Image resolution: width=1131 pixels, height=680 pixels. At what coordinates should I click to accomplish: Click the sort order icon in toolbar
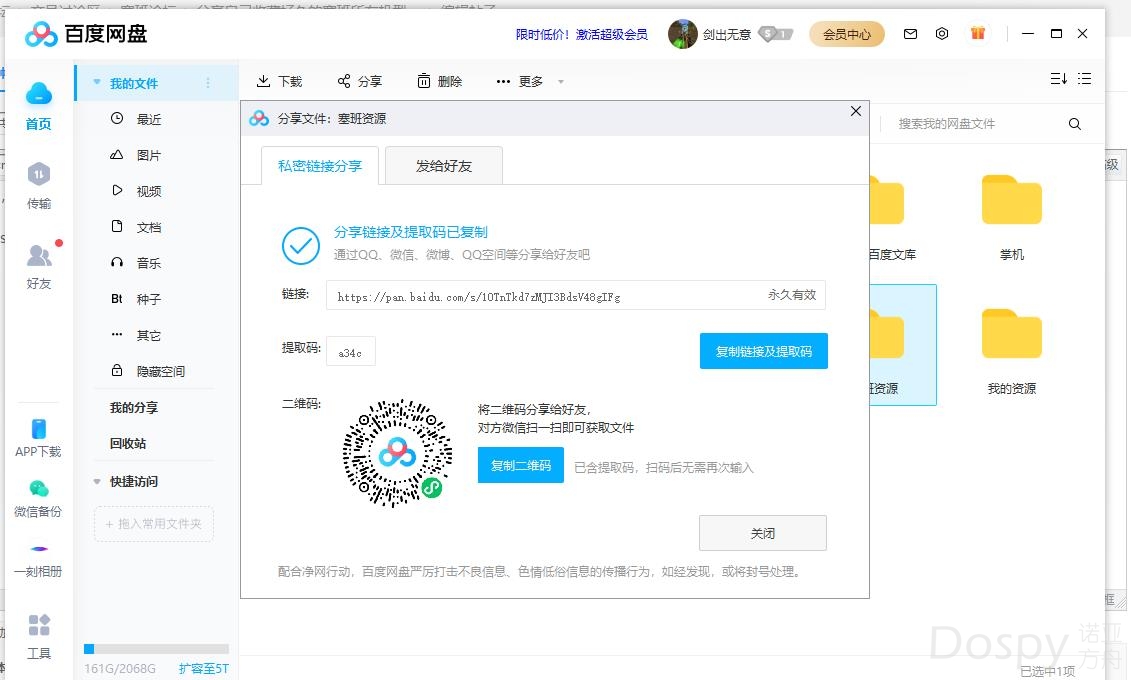click(x=1058, y=79)
